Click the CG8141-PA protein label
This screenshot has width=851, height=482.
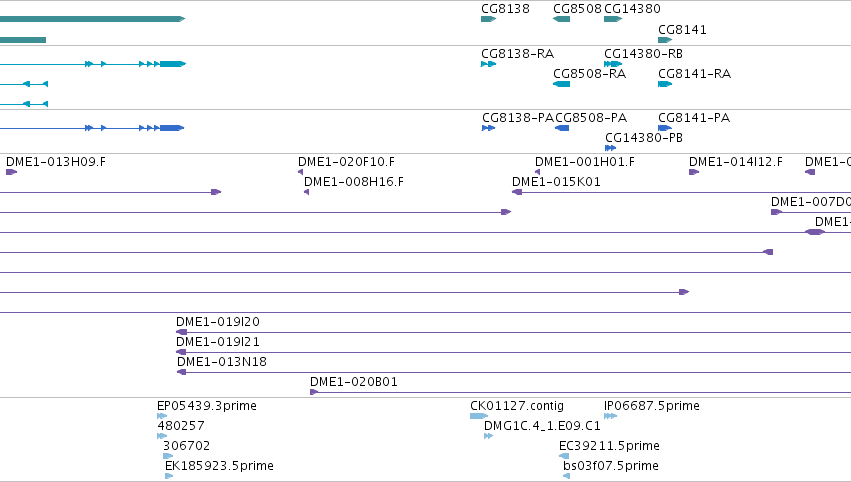[694, 118]
